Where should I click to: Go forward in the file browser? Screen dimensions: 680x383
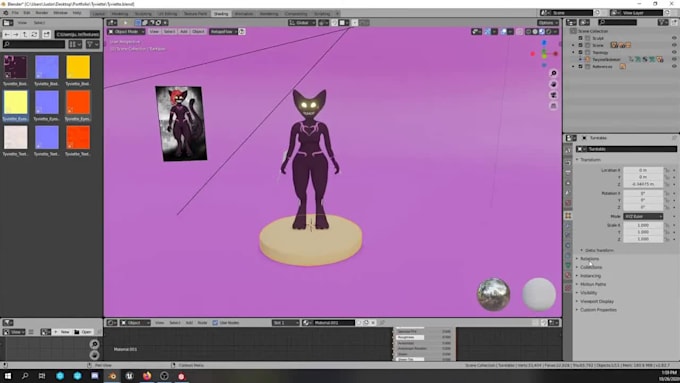point(16,34)
